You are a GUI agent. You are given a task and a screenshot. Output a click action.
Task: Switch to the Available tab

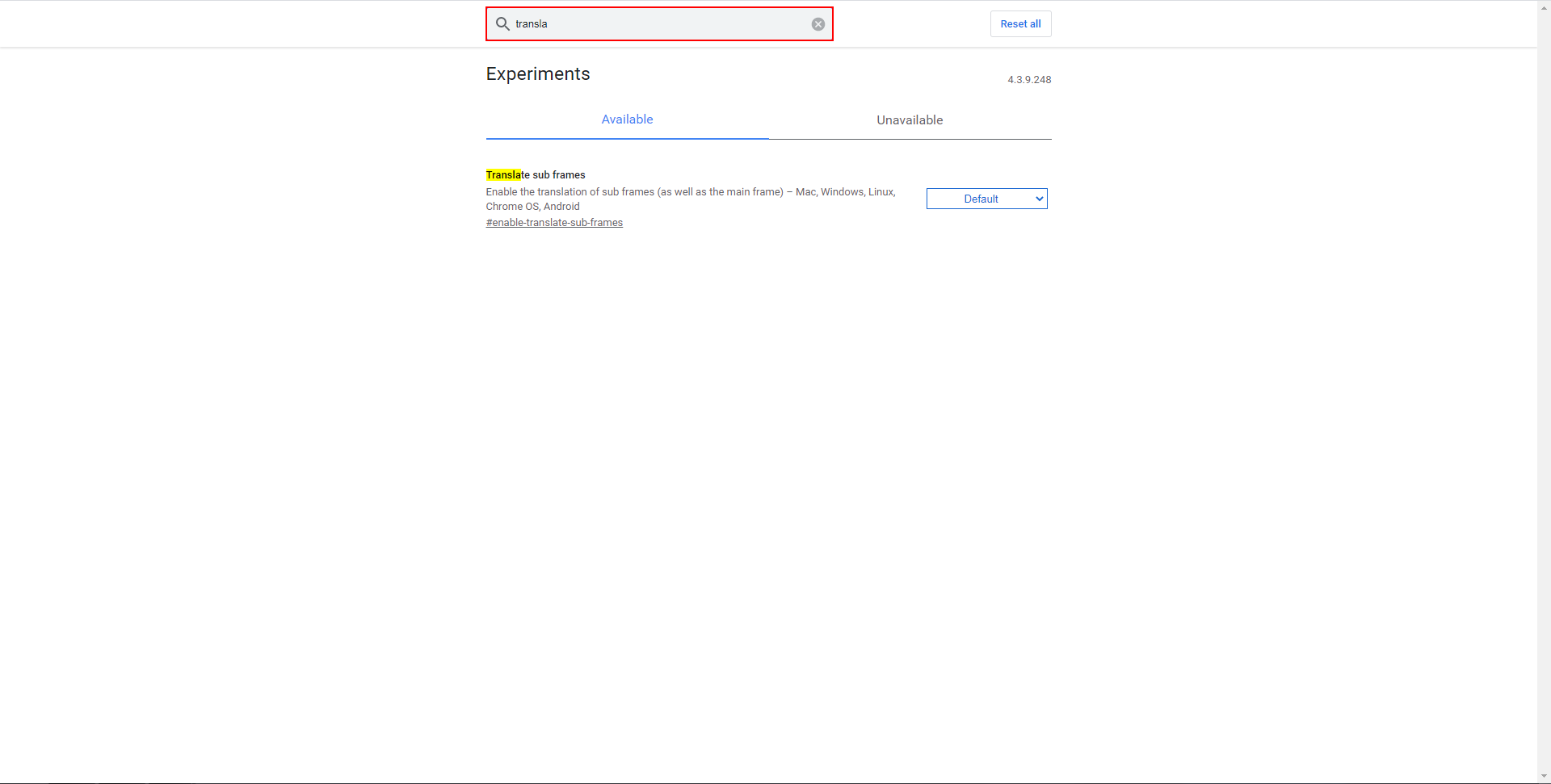(627, 119)
